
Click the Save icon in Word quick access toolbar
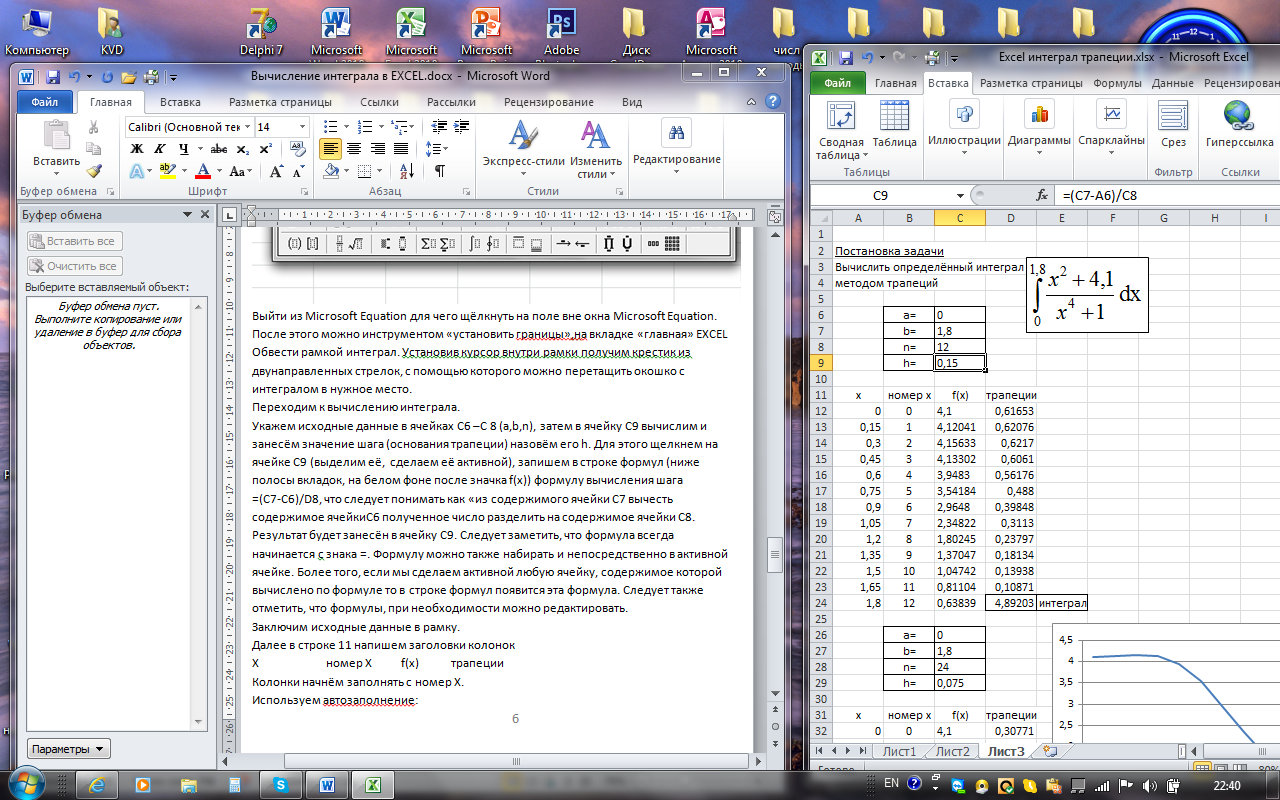(52, 76)
